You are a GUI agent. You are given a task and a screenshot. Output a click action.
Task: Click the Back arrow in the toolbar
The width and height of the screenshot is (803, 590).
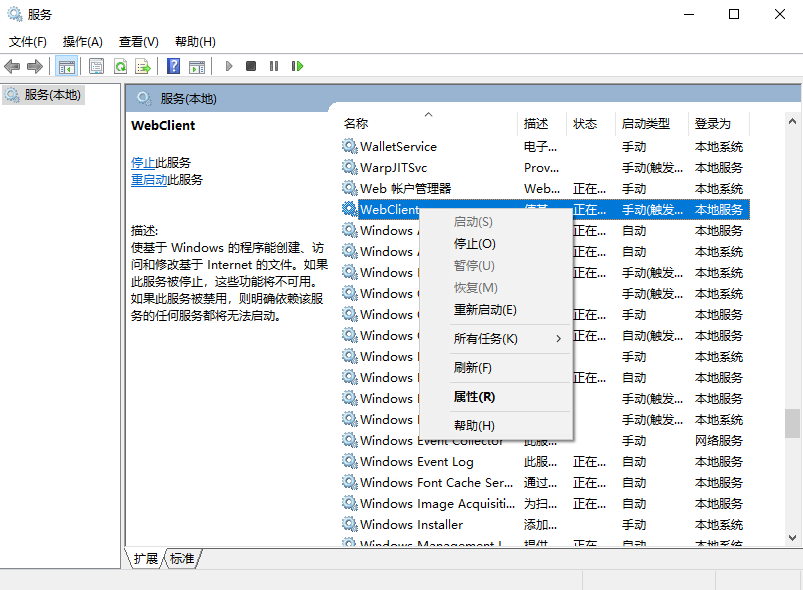tap(12, 66)
